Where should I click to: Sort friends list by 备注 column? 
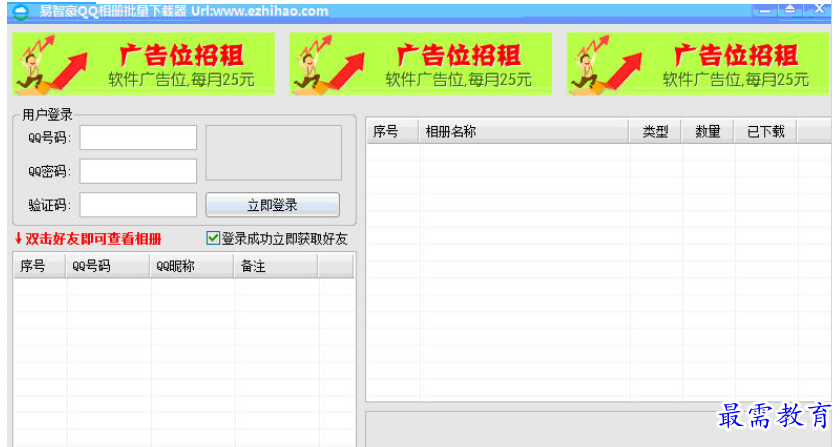pyautogui.click(x=276, y=266)
